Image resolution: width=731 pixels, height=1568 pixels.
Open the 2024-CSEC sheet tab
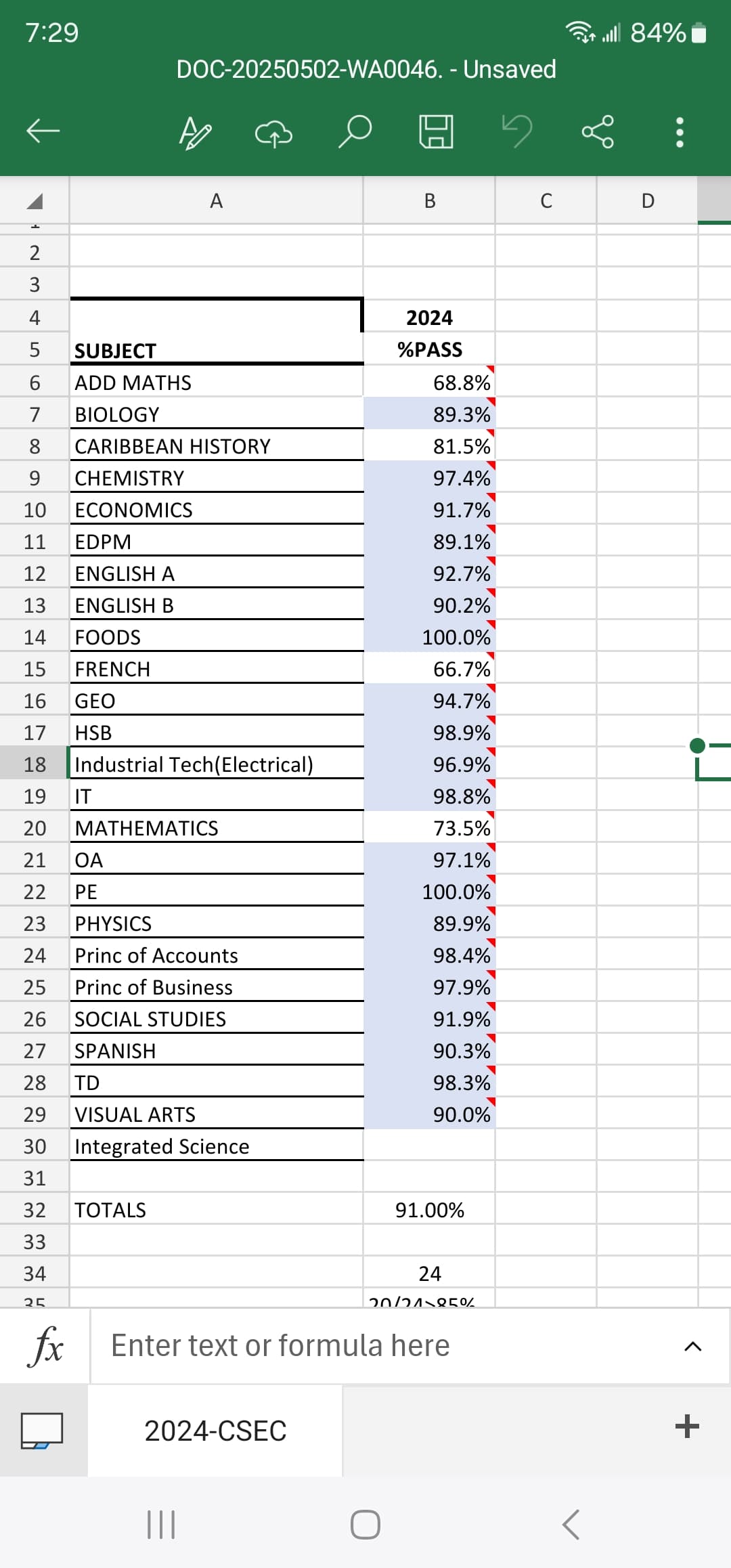pos(215,1431)
